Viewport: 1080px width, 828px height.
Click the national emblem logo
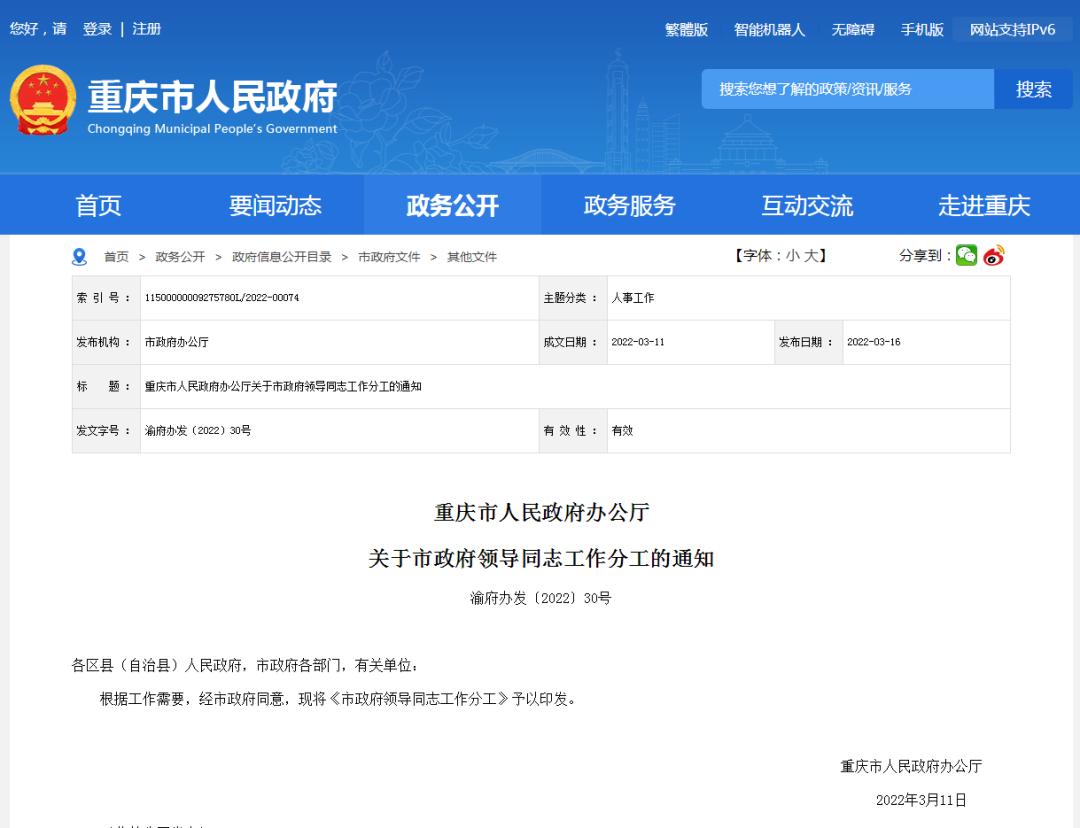click(43, 101)
